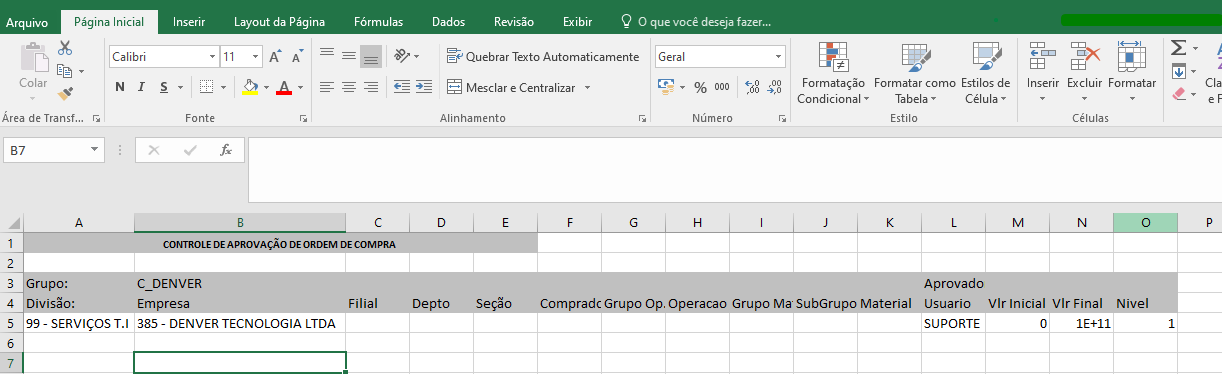The width and height of the screenshot is (1222, 374).
Task: Switch to the Exibir tab
Action: (577, 21)
